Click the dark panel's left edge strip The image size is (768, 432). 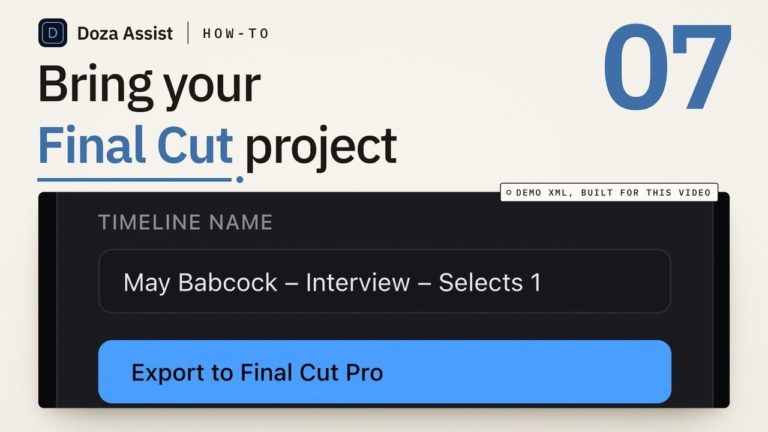pos(48,300)
